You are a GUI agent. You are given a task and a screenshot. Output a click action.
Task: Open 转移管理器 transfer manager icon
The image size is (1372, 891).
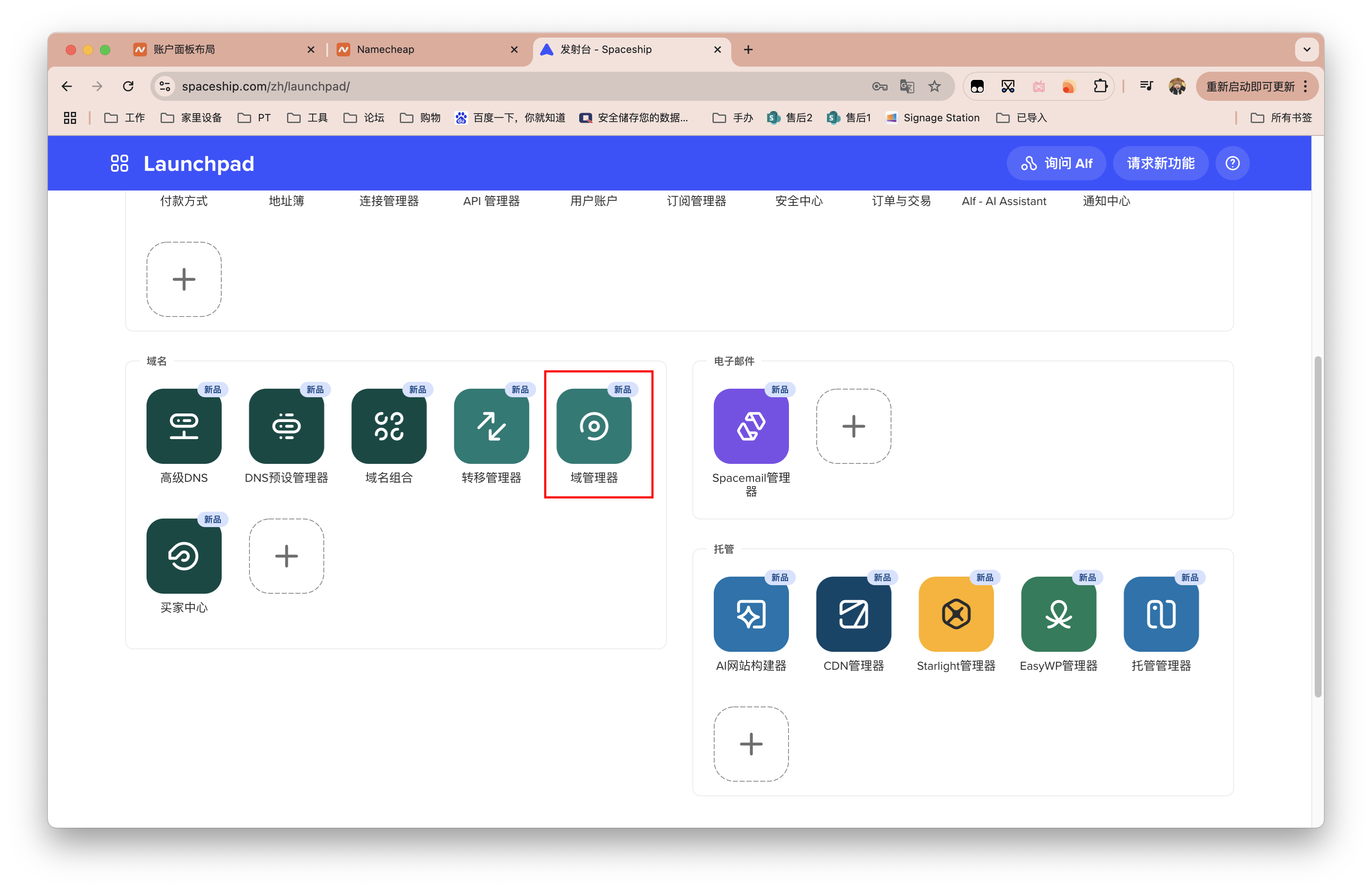coord(491,426)
